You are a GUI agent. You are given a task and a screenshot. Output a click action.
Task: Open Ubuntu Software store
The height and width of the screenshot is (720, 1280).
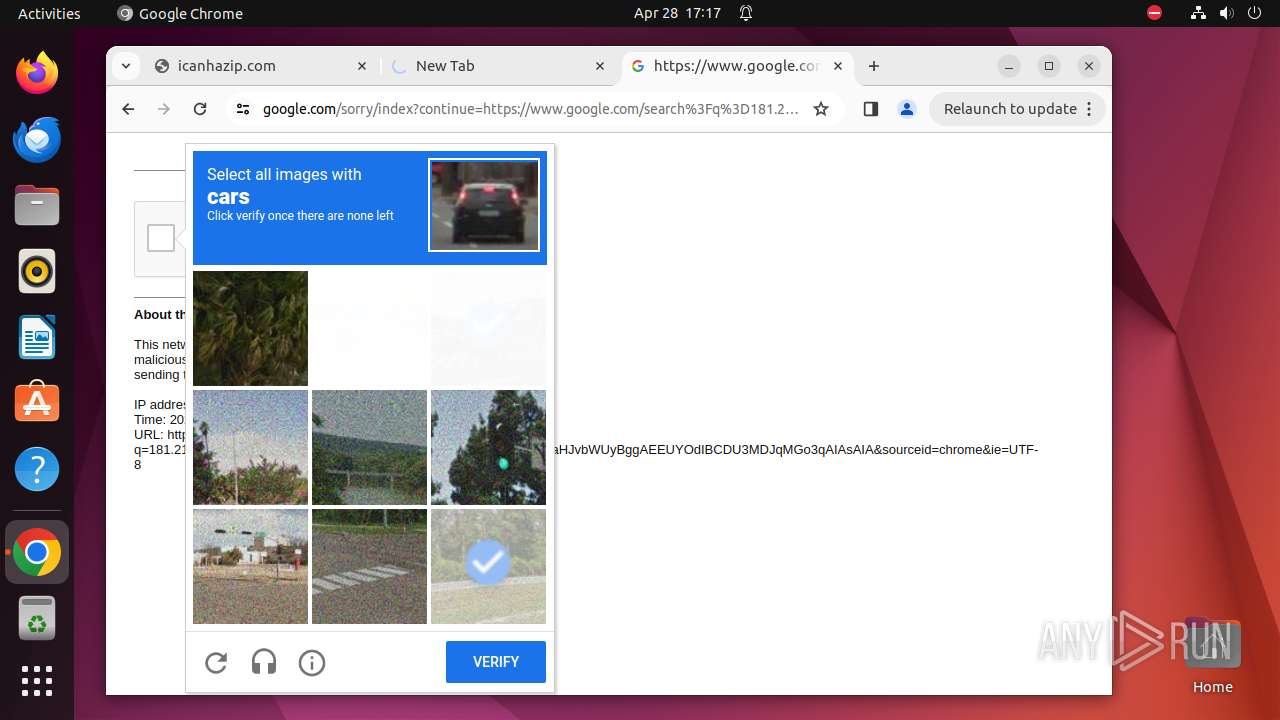pos(37,403)
